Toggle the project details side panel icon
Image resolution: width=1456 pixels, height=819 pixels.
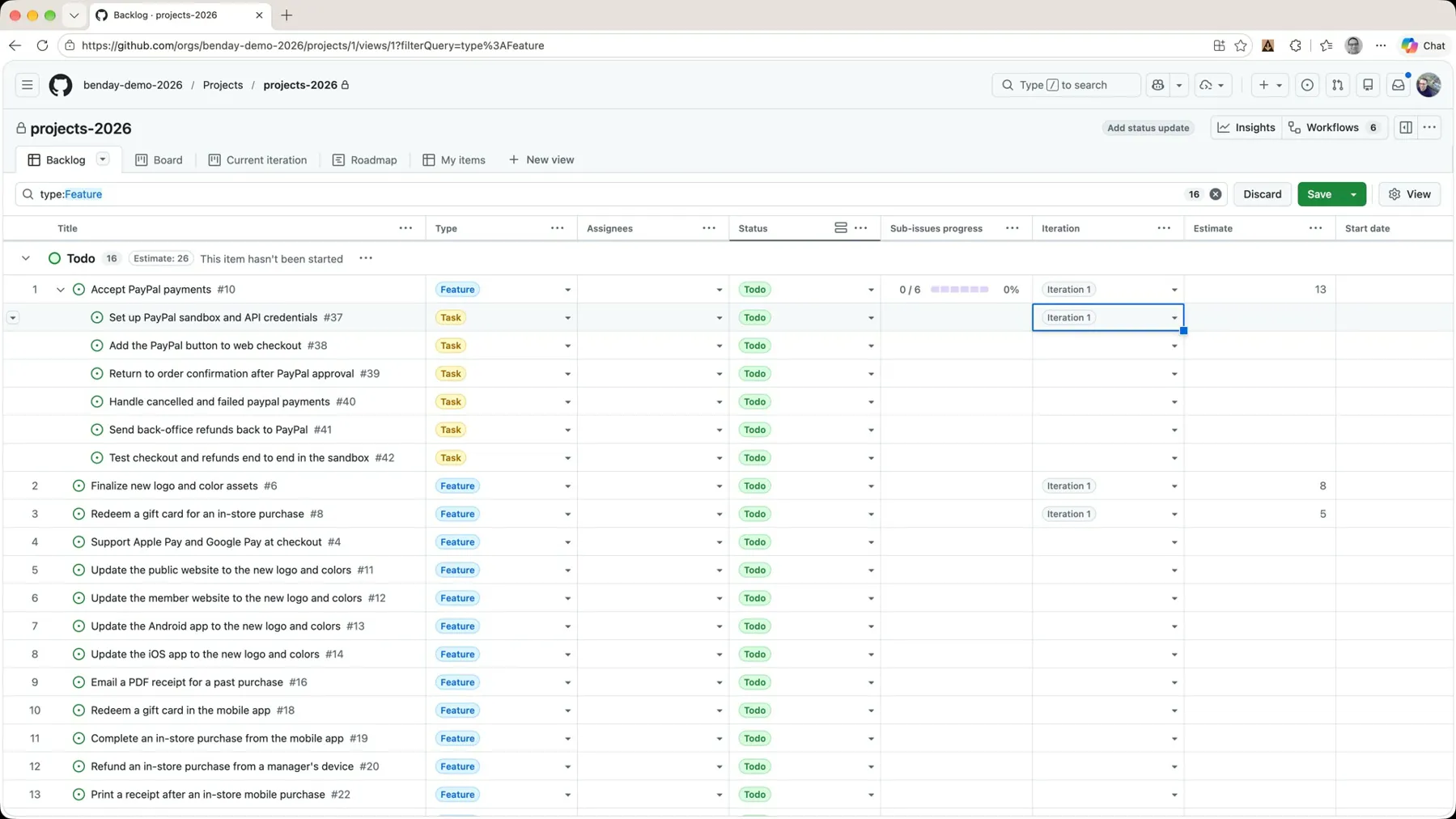pyautogui.click(x=1406, y=128)
